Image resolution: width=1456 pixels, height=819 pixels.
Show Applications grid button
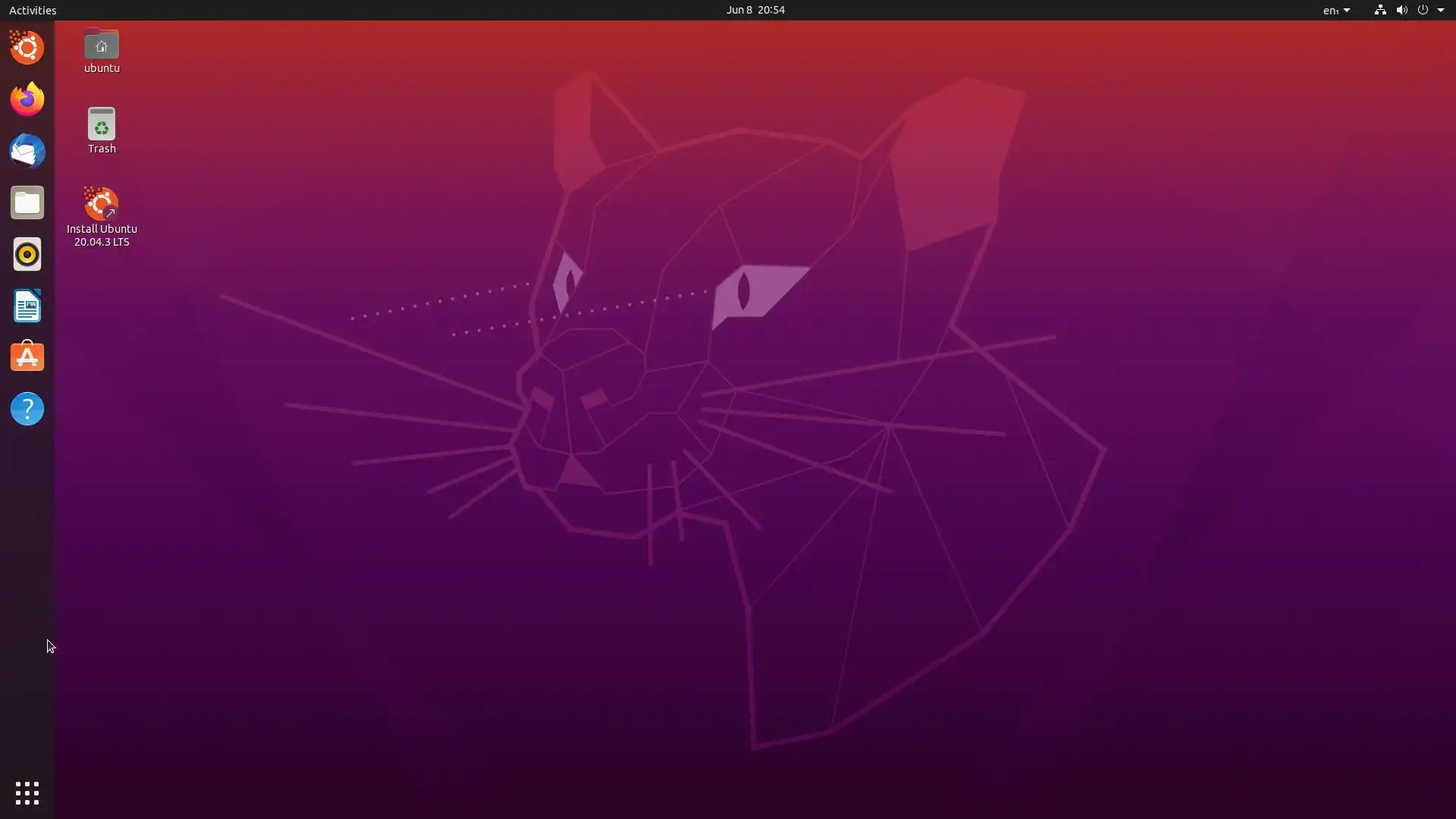point(27,793)
